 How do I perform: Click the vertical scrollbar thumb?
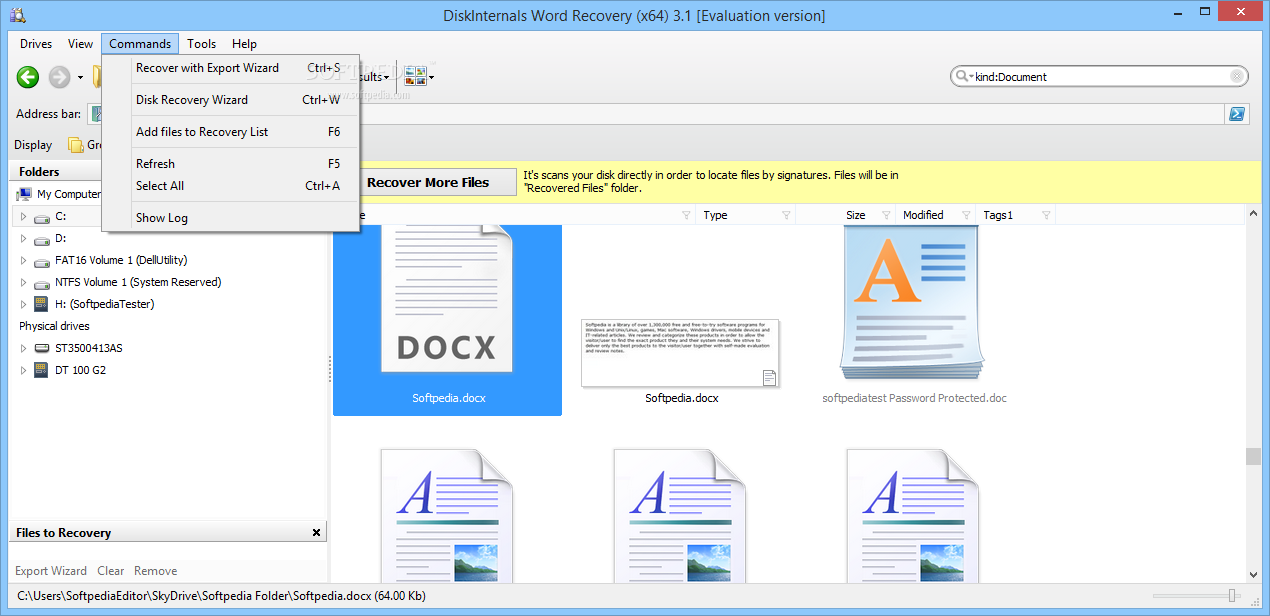tap(1253, 457)
